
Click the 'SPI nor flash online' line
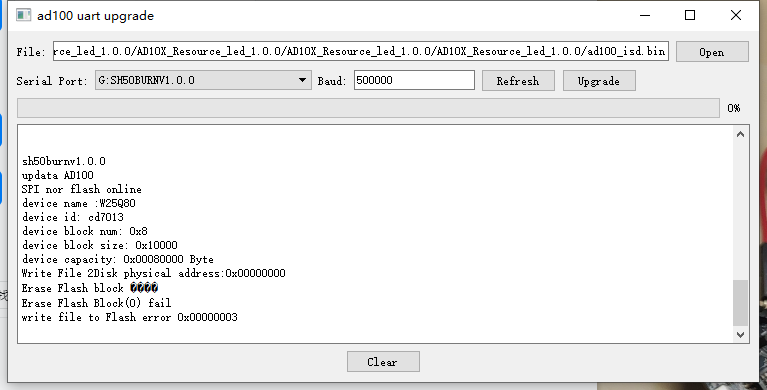pos(82,189)
